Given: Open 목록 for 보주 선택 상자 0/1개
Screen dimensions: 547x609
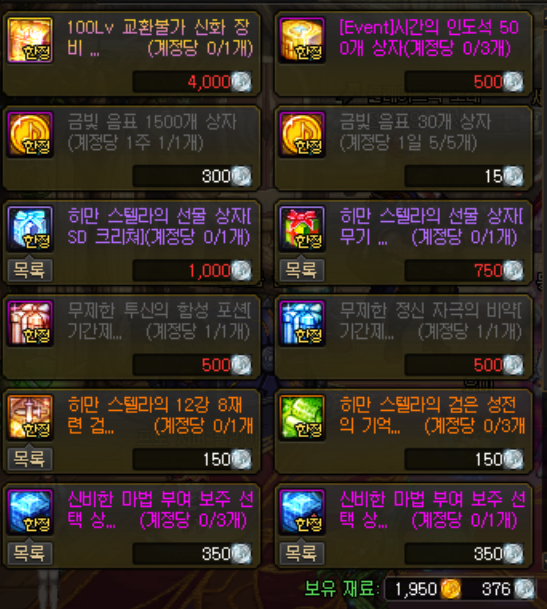Looking at the screenshot, I should click(302, 553).
